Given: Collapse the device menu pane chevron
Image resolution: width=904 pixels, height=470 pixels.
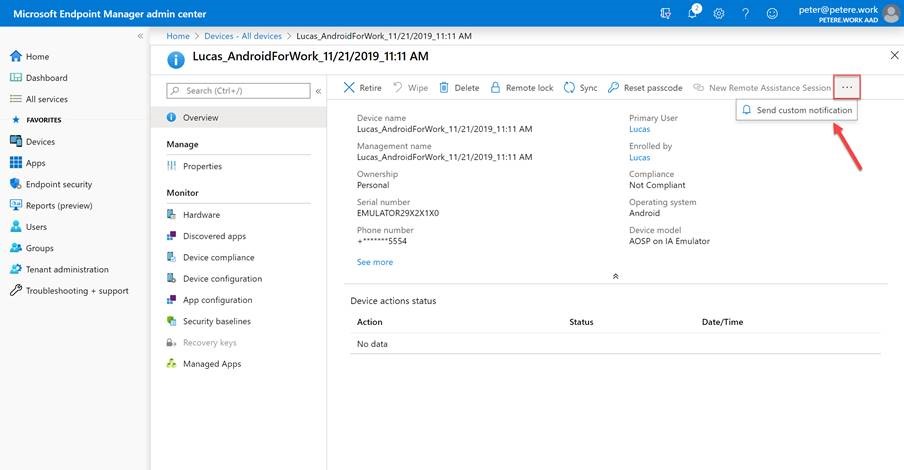Looking at the screenshot, I should (x=318, y=91).
